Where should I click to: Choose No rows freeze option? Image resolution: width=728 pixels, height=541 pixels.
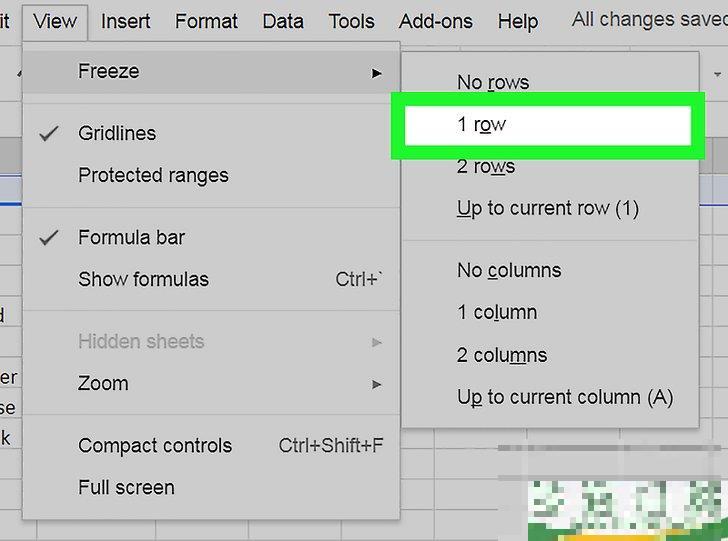click(x=493, y=82)
